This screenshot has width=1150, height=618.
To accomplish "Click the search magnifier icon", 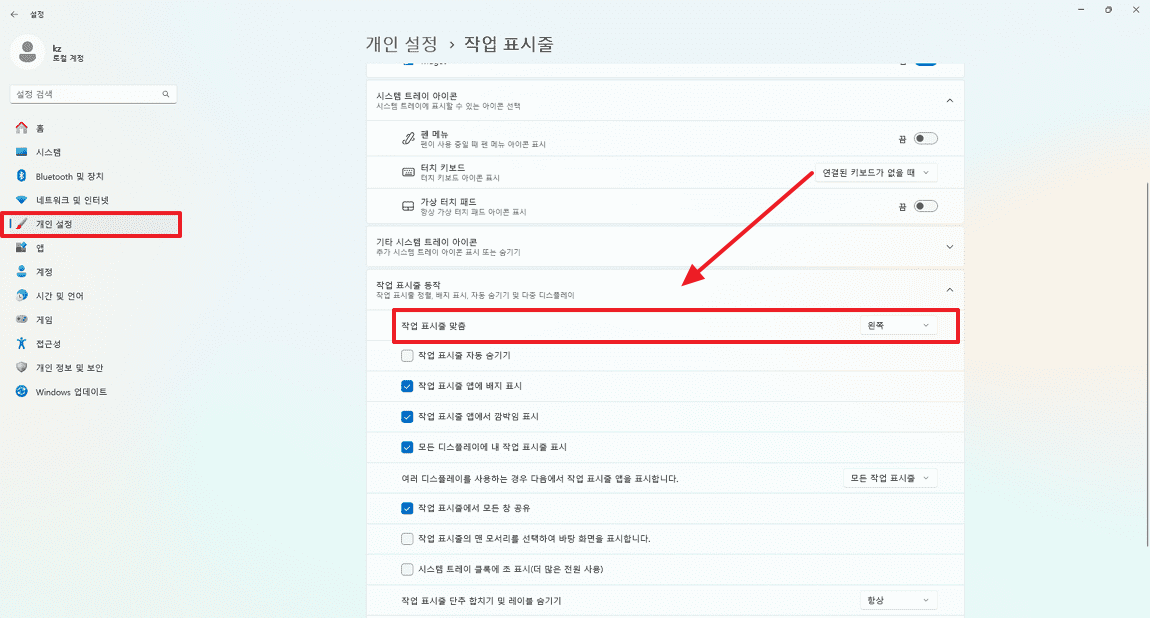I will pos(166,94).
